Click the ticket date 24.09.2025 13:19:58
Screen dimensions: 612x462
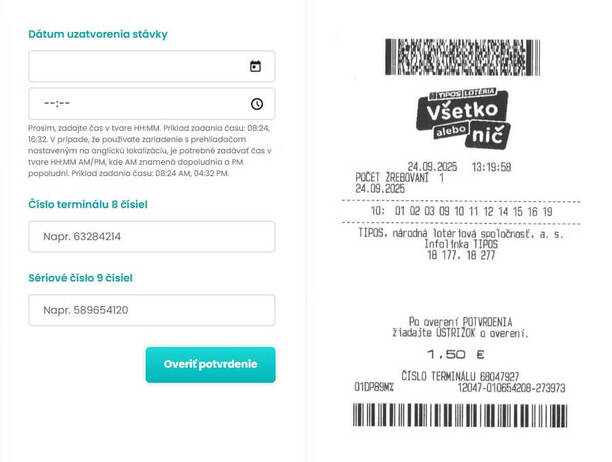point(459,167)
